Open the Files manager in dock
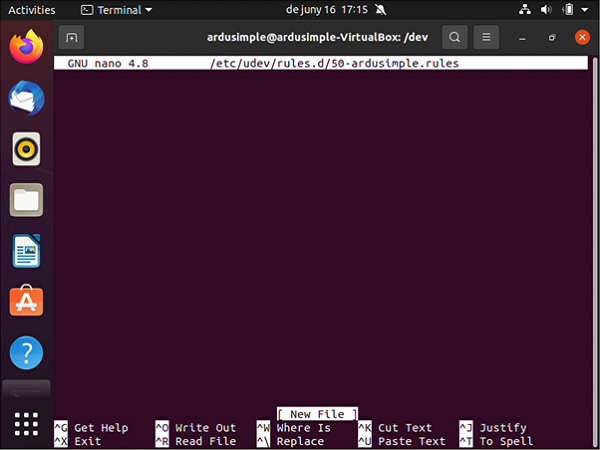Image resolution: width=600 pixels, height=450 pixels. 27,200
